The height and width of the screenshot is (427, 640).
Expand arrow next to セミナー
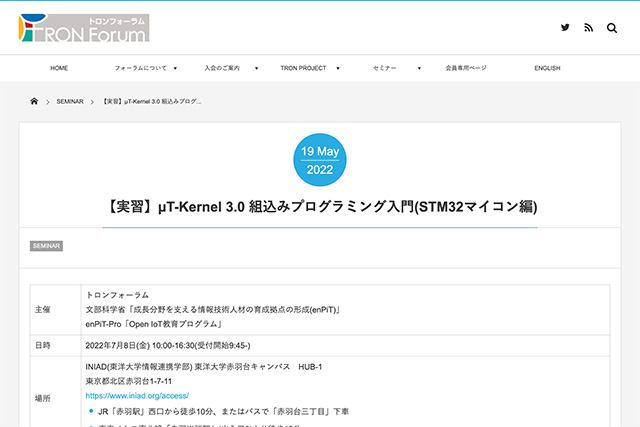(x=419, y=68)
